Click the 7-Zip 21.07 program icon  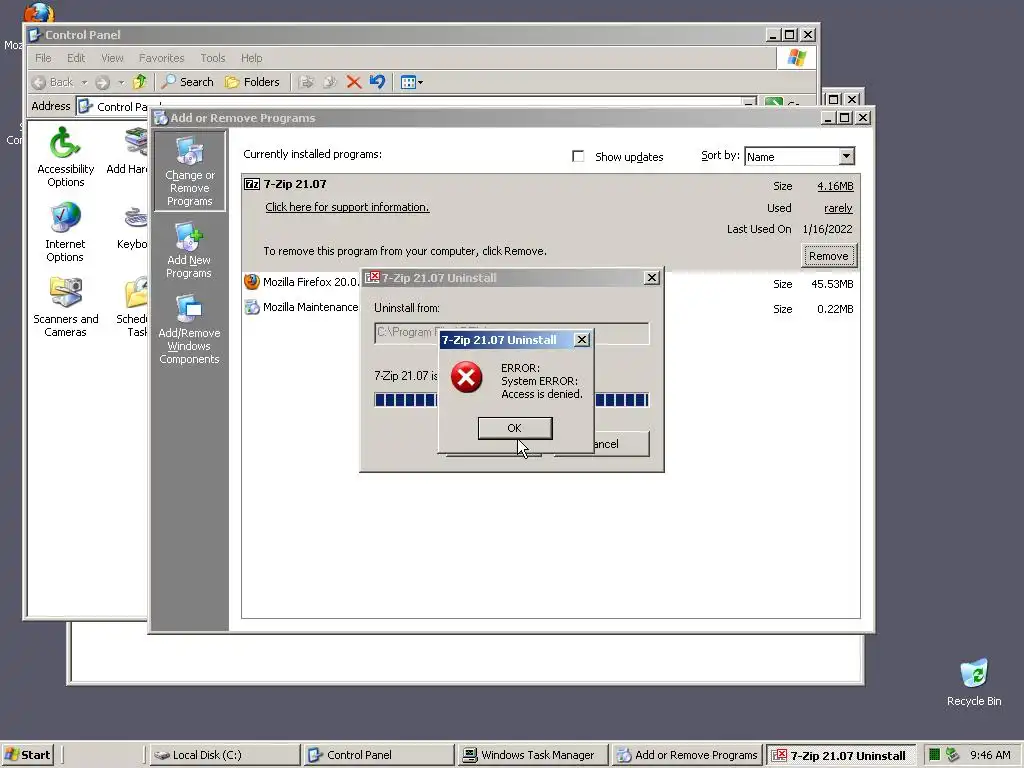(251, 184)
